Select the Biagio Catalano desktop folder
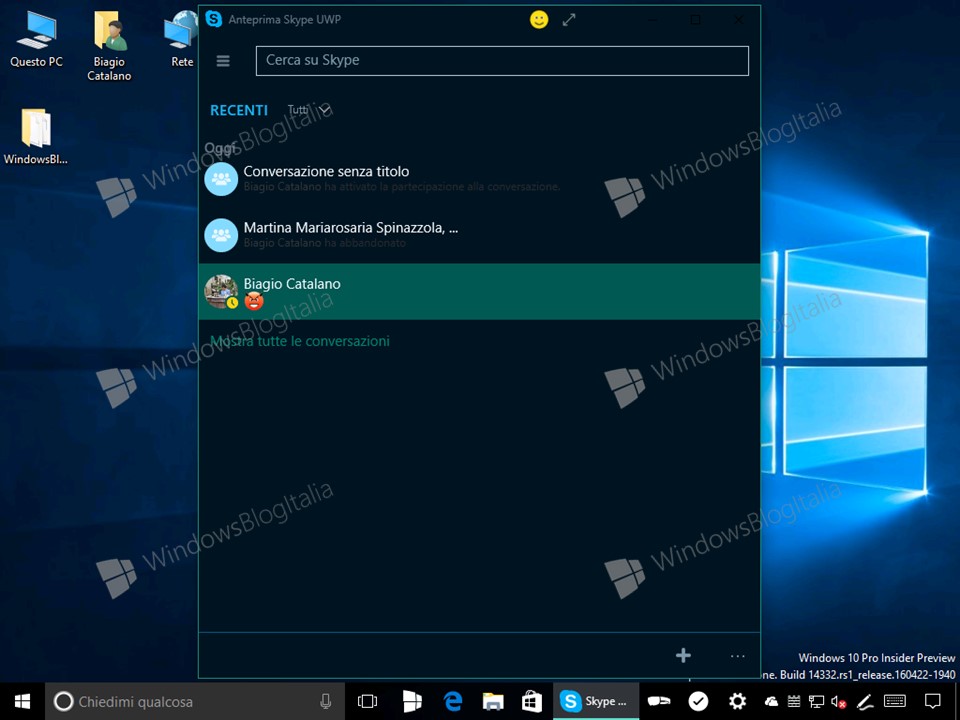The height and width of the screenshot is (720, 960). pos(109,46)
